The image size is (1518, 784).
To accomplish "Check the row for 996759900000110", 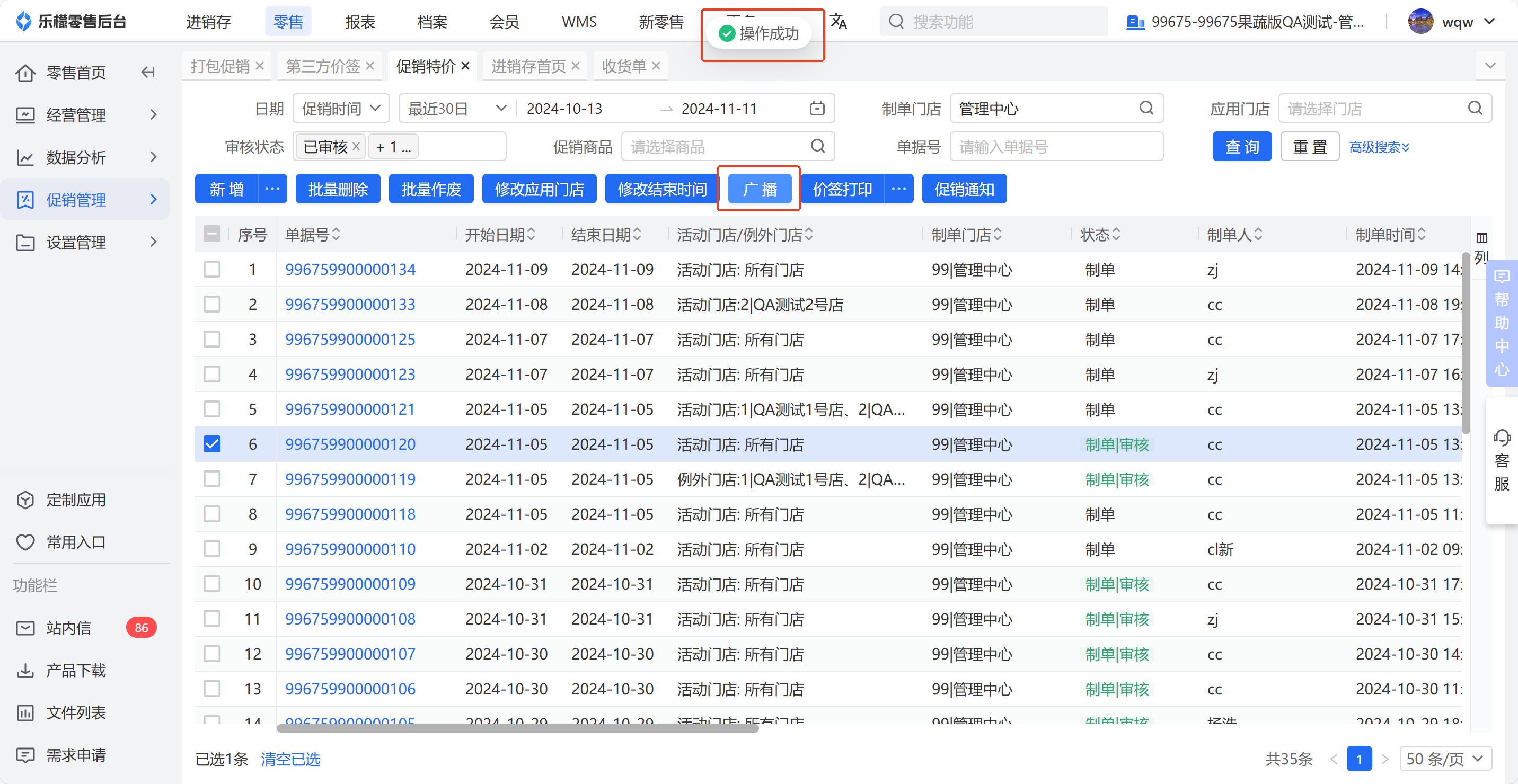I will point(211,549).
